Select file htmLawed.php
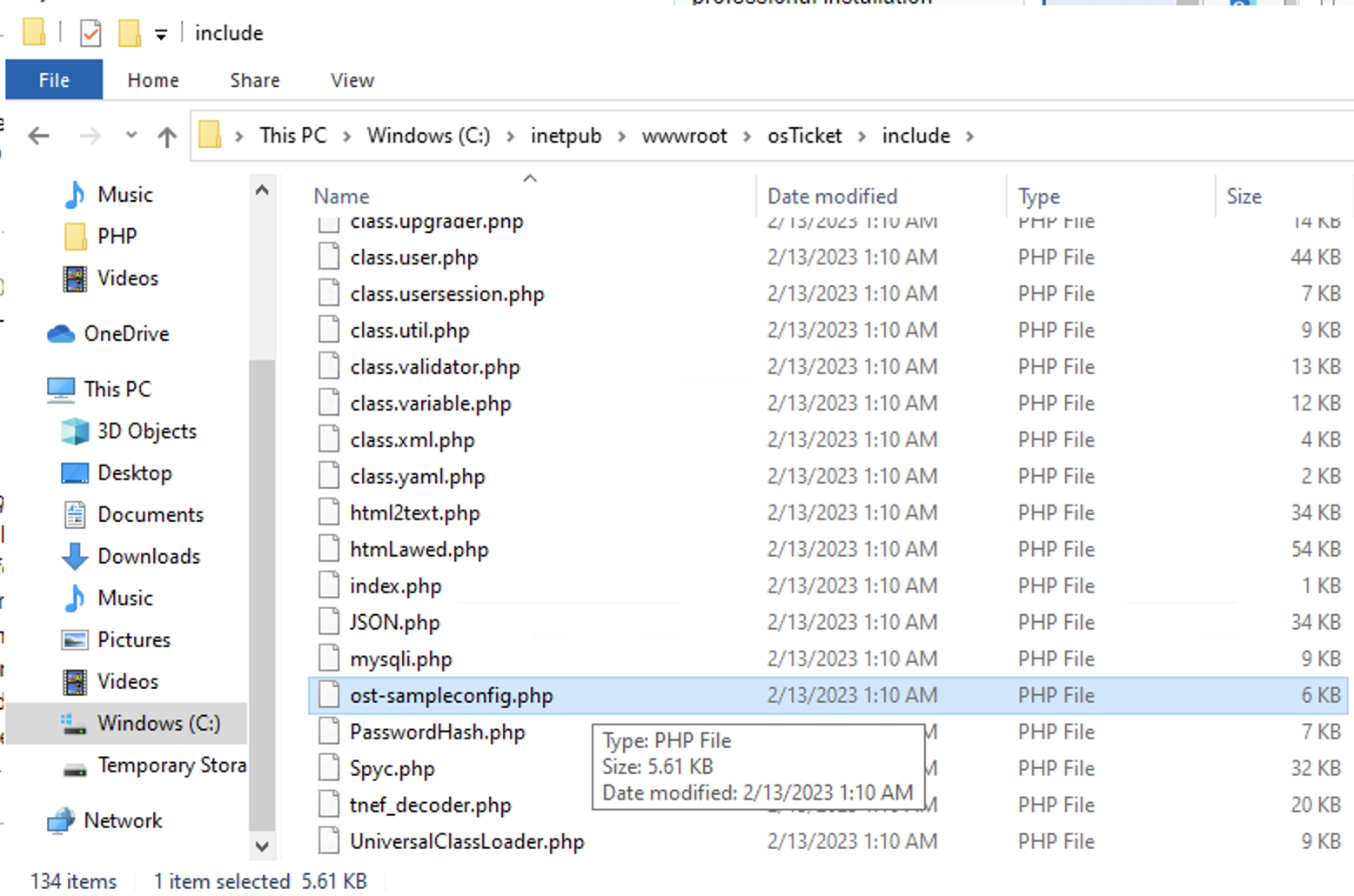The width and height of the screenshot is (1354, 896). coord(419,550)
